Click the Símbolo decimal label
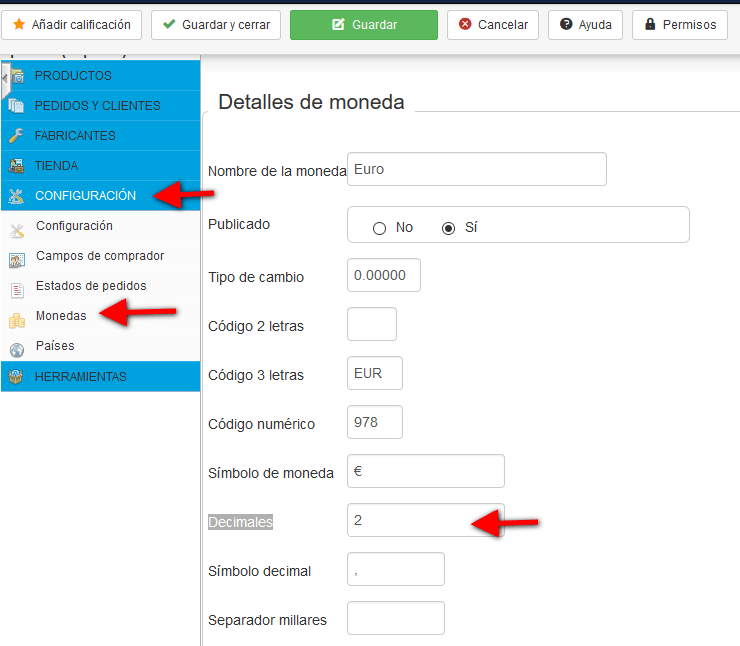The image size is (740, 646). click(x=260, y=571)
